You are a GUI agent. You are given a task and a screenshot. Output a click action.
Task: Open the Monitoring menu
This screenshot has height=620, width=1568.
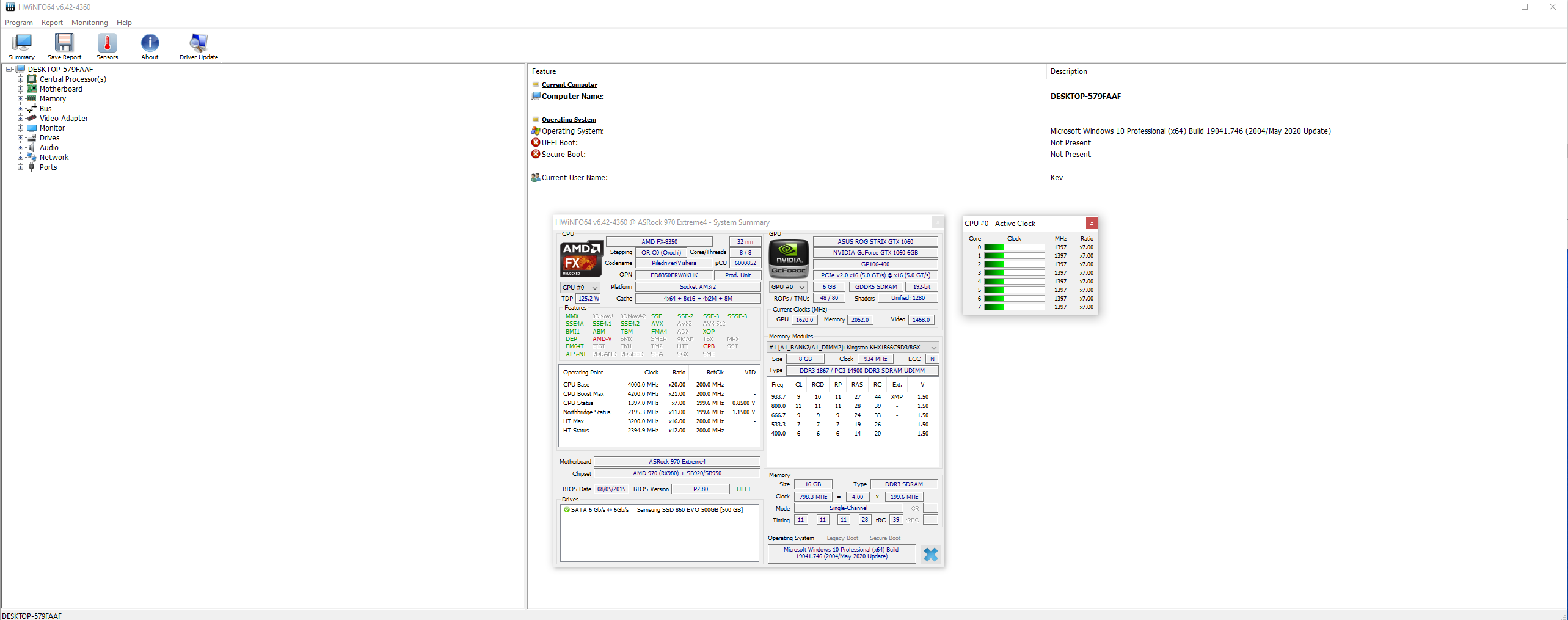pyautogui.click(x=89, y=23)
